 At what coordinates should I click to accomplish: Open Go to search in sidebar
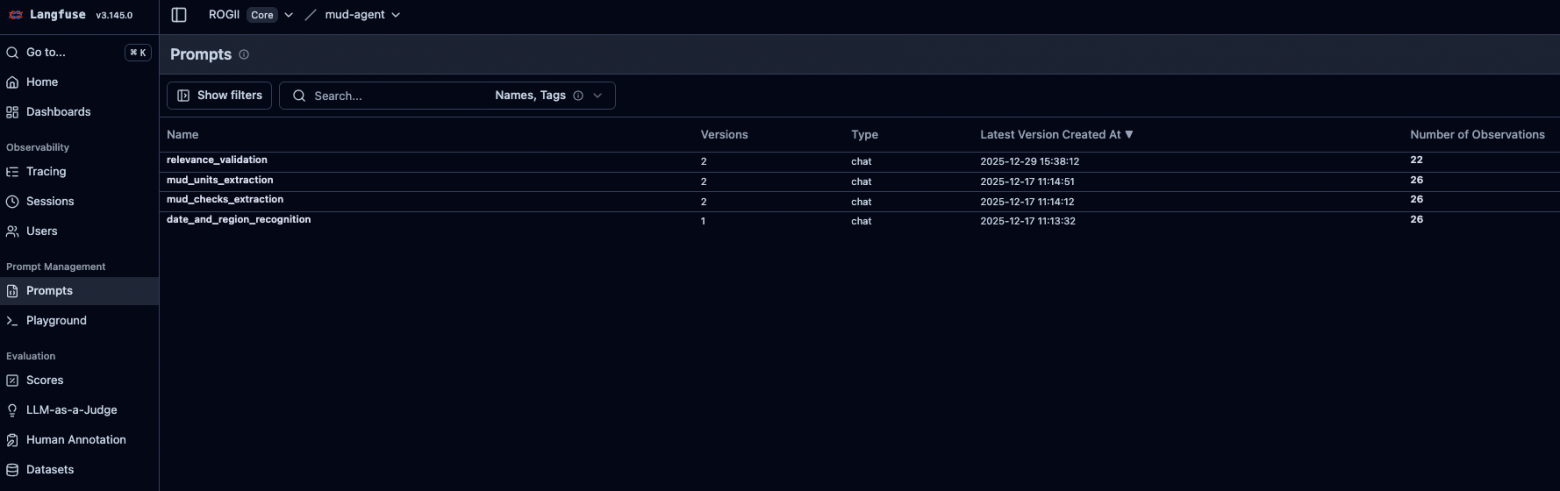(46, 52)
